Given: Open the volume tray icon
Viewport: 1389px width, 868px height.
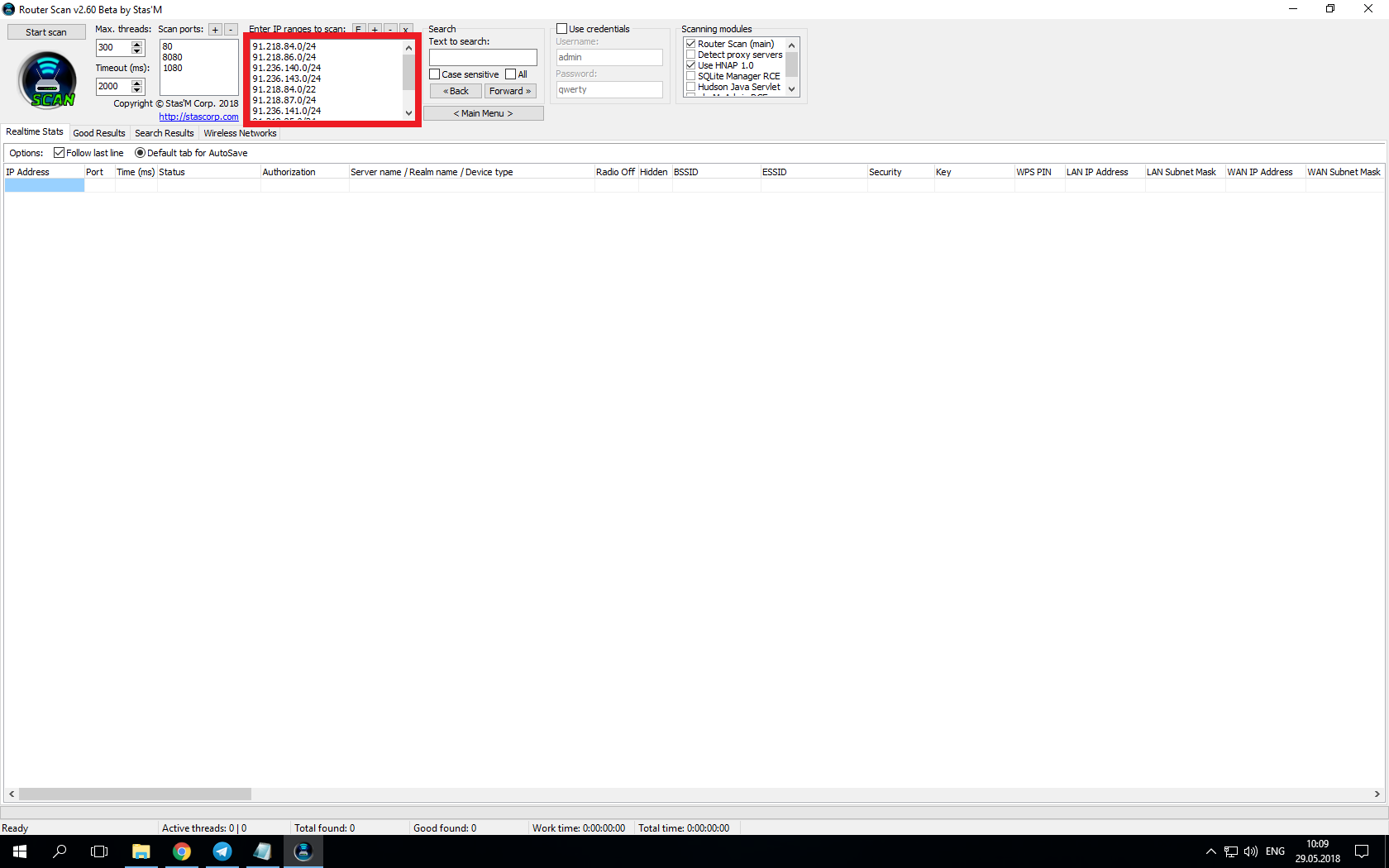Looking at the screenshot, I should 1251,851.
